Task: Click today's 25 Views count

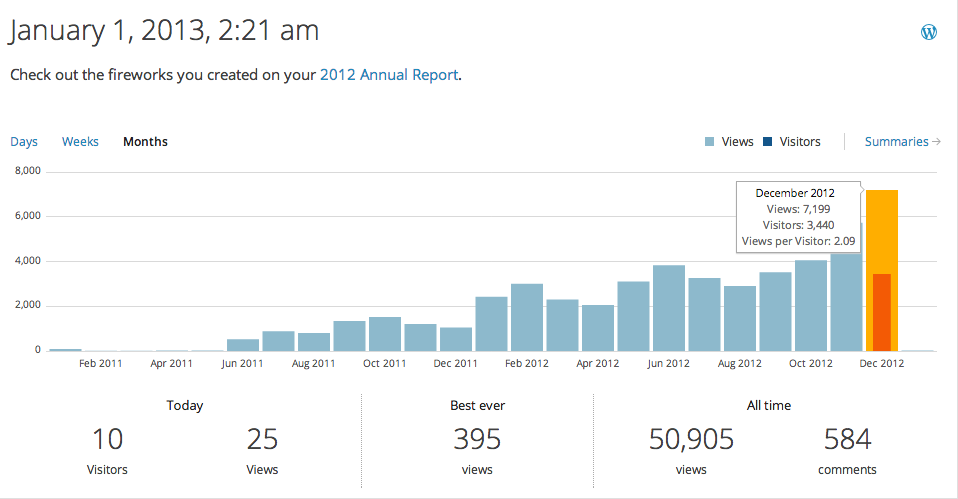Action: (x=261, y=439)
